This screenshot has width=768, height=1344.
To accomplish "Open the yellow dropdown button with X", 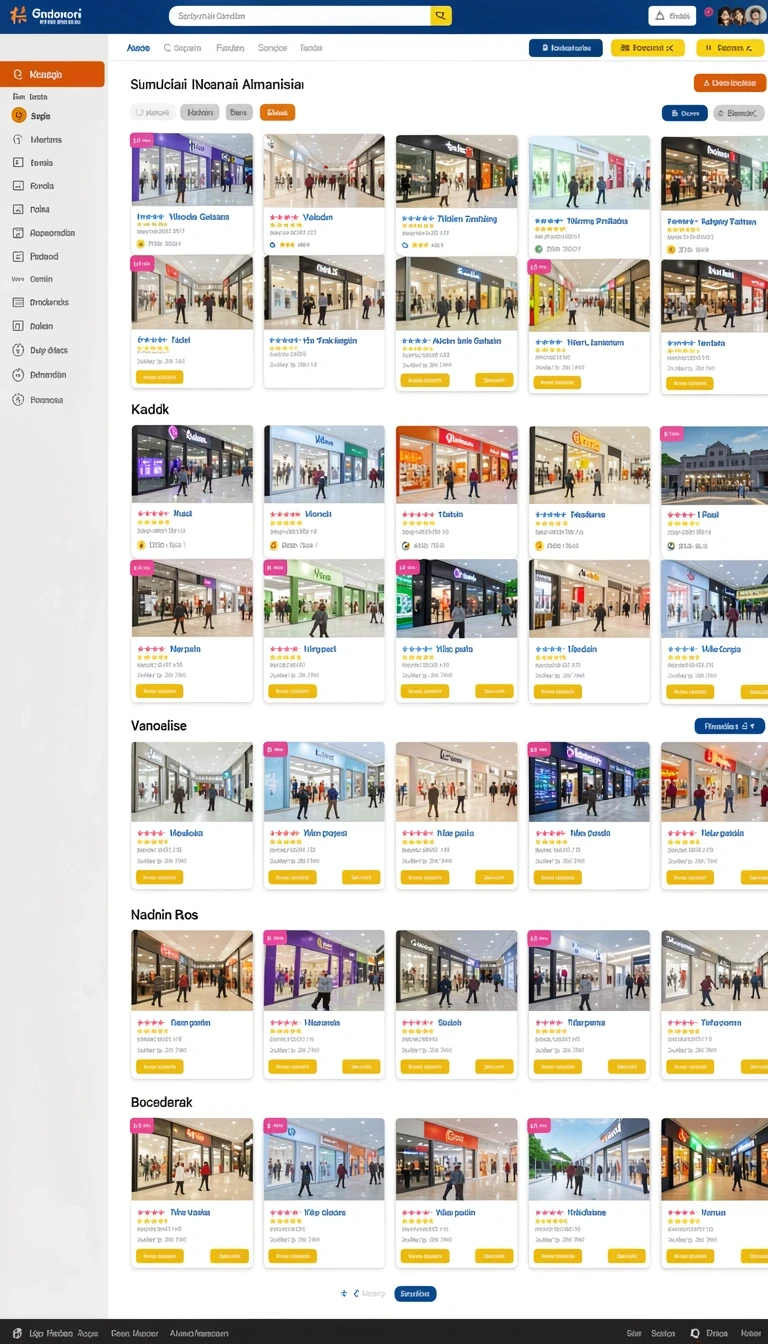I will 647,47.
